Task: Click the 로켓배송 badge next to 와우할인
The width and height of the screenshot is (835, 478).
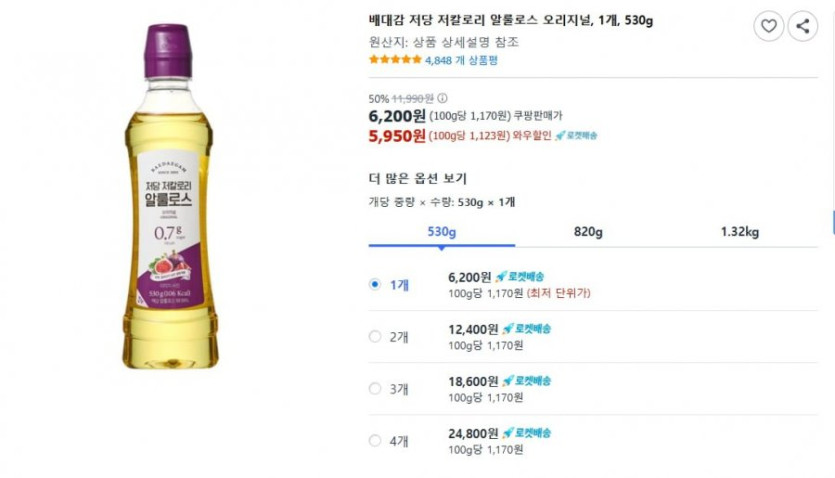Action: 577,136
